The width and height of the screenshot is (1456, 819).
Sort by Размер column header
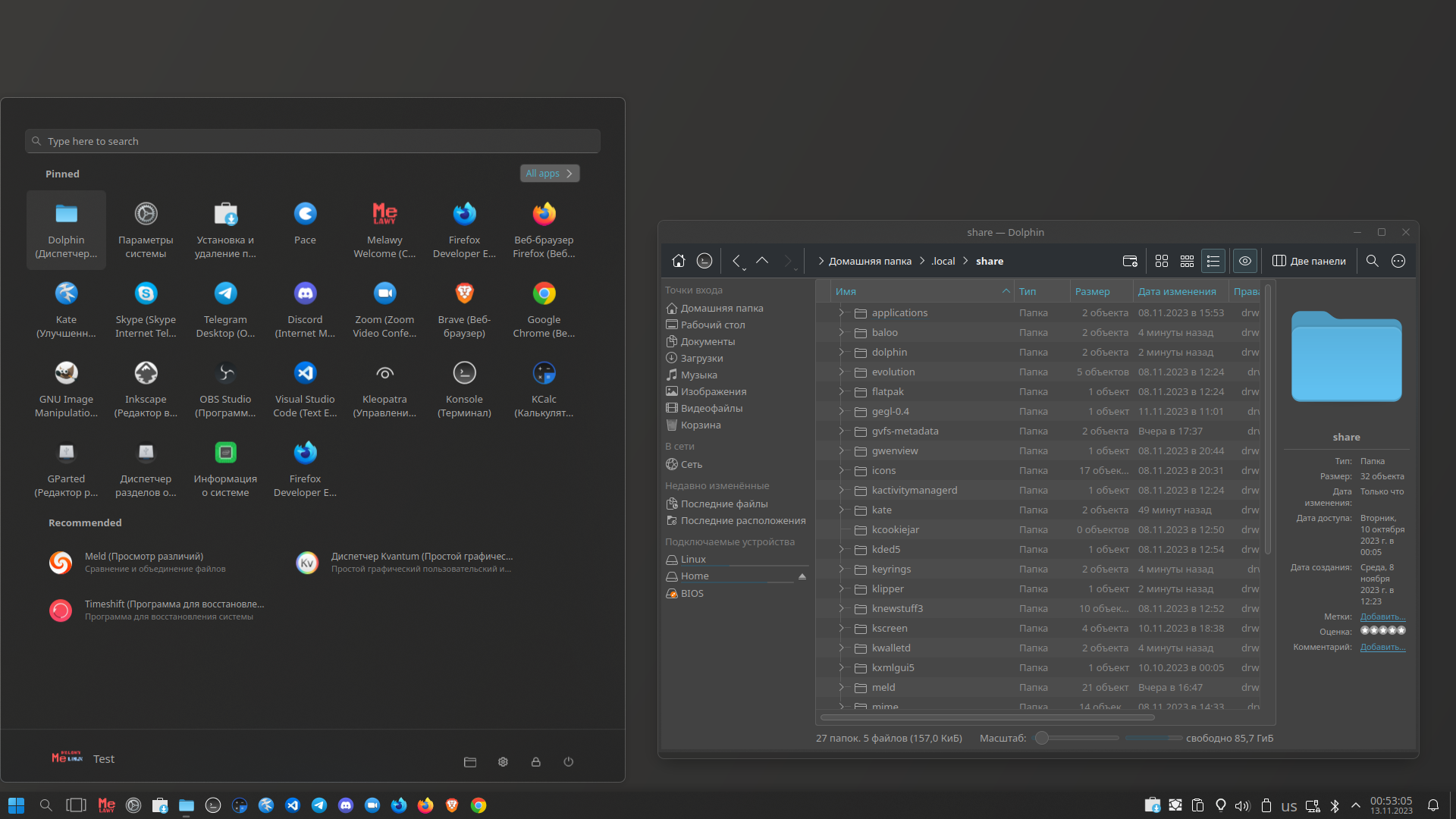tap(1092, 291)
